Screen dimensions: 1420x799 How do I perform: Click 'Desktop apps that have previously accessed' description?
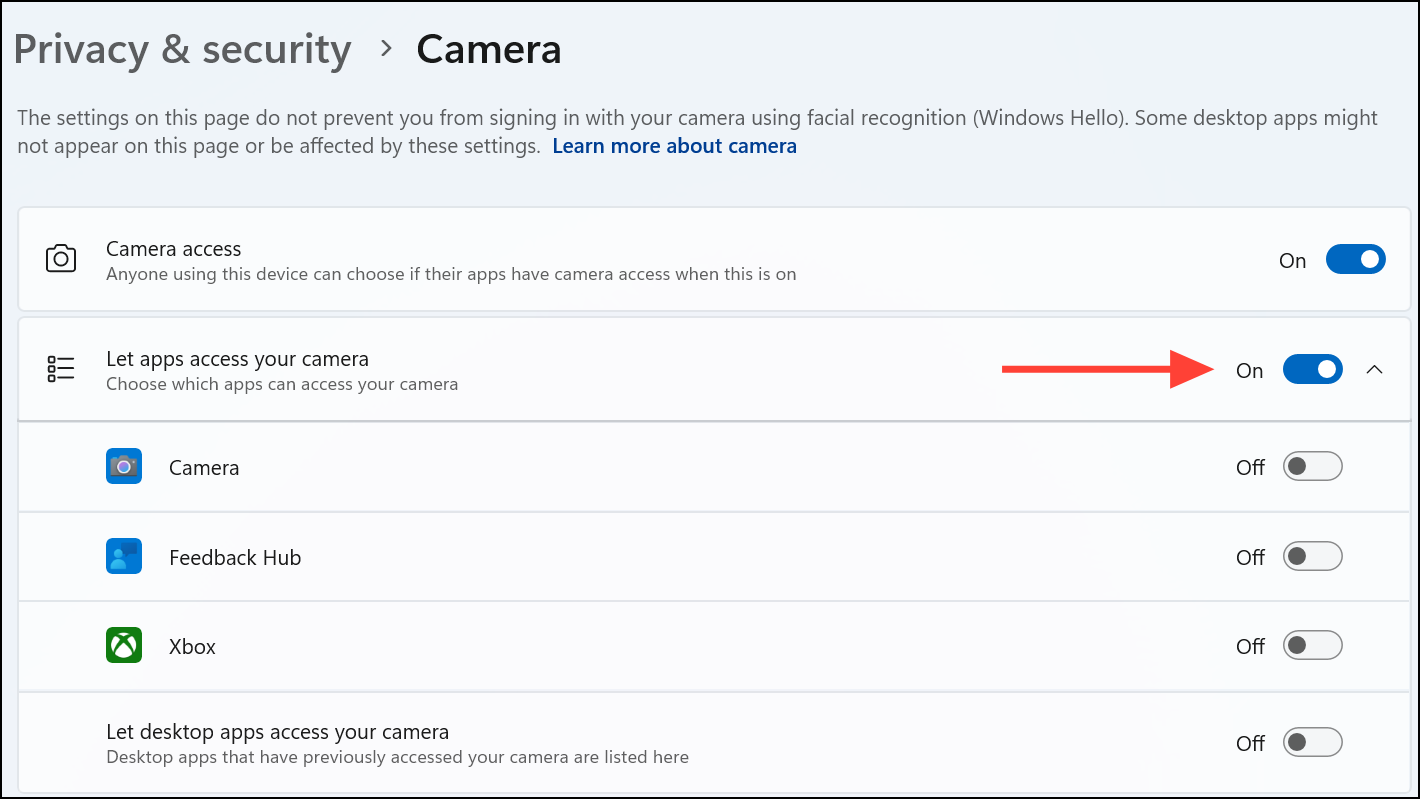click(397, 757)
